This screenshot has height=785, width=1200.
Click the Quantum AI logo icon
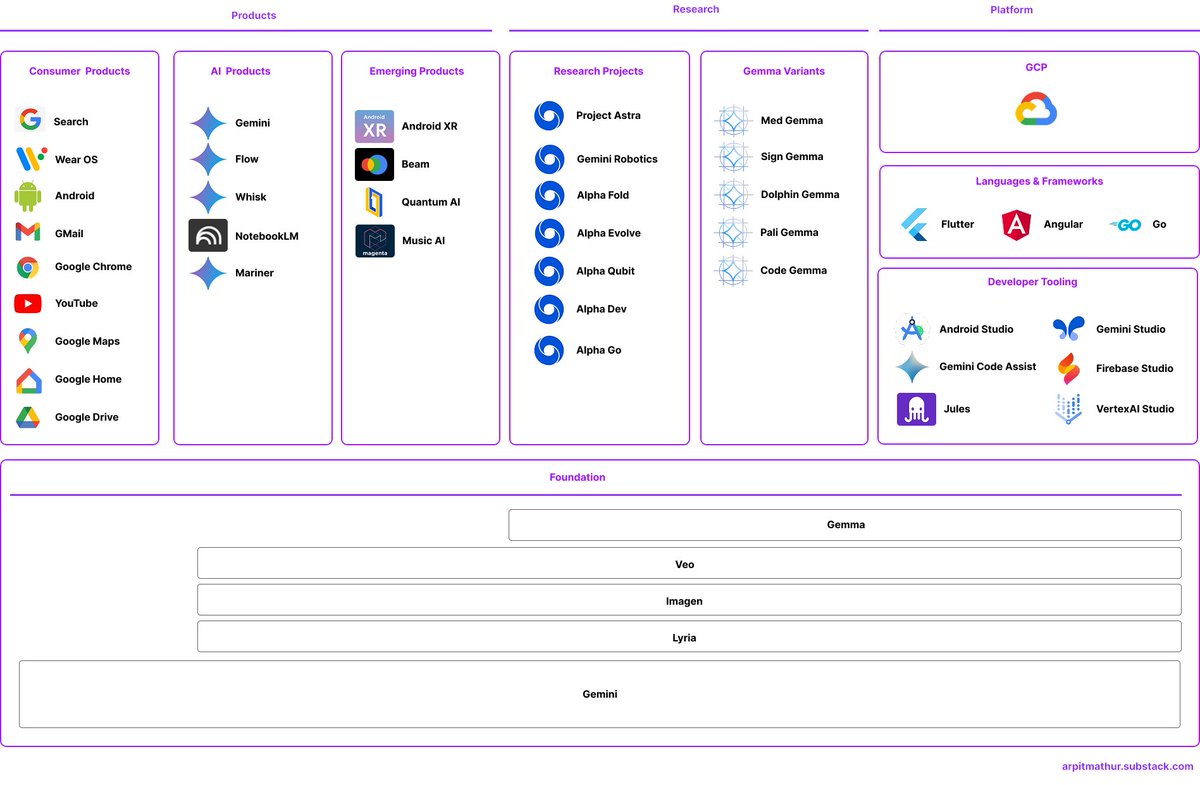pos(375,202)
